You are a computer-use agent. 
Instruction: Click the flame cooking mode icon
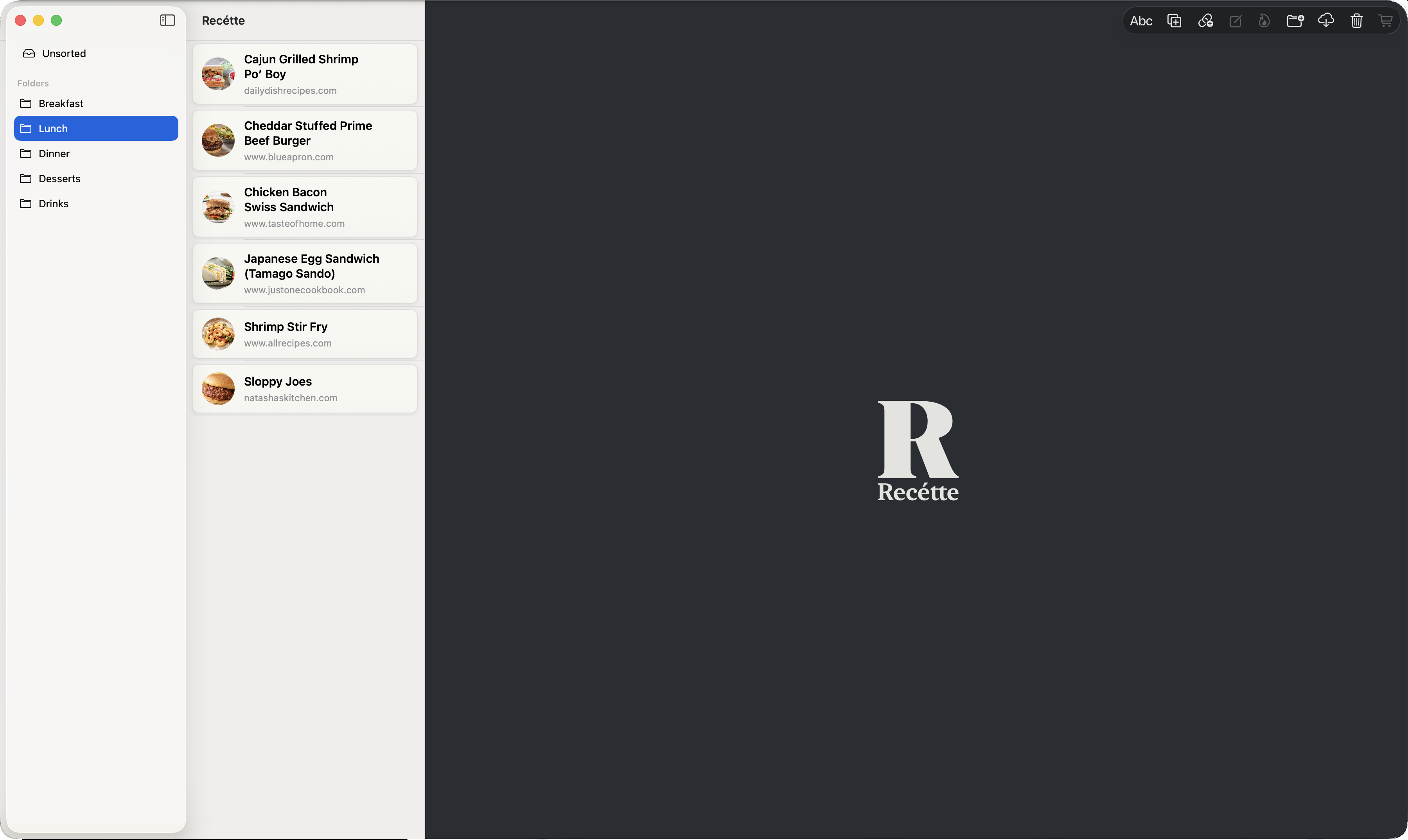pos(1264,21)
